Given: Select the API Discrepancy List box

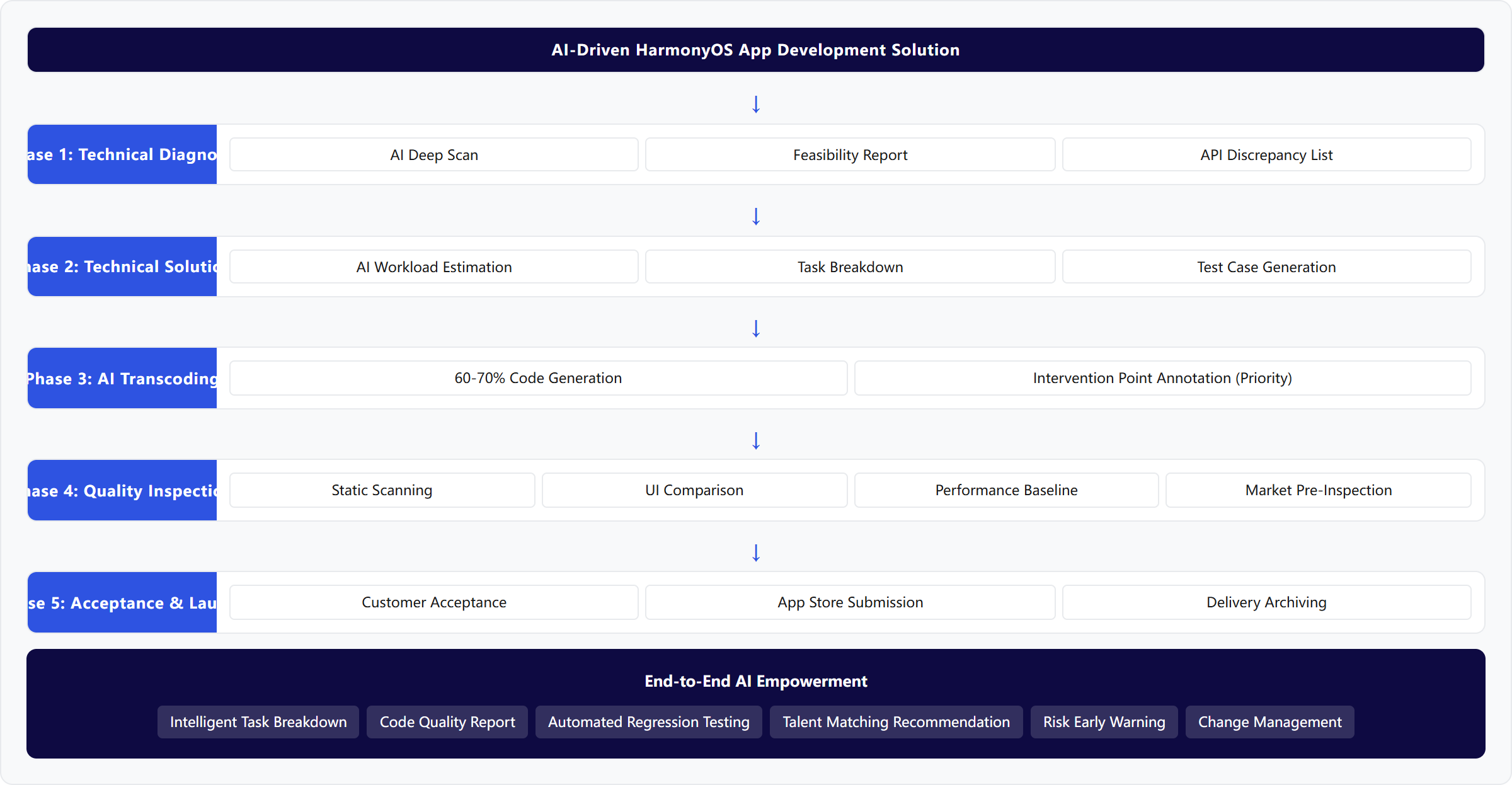Looking at the screenshot, I should (x=1266, y=154).
